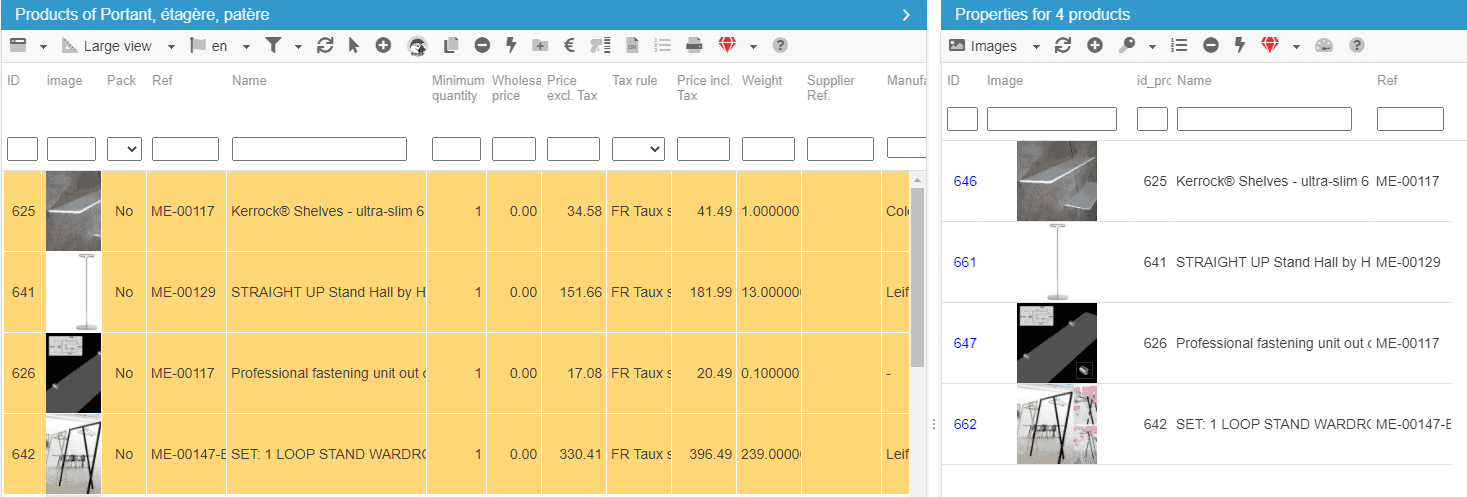Click the dashboard gauge icon in Properties panel
This screenshot has height=497, width=1467.
point(1324,46)
